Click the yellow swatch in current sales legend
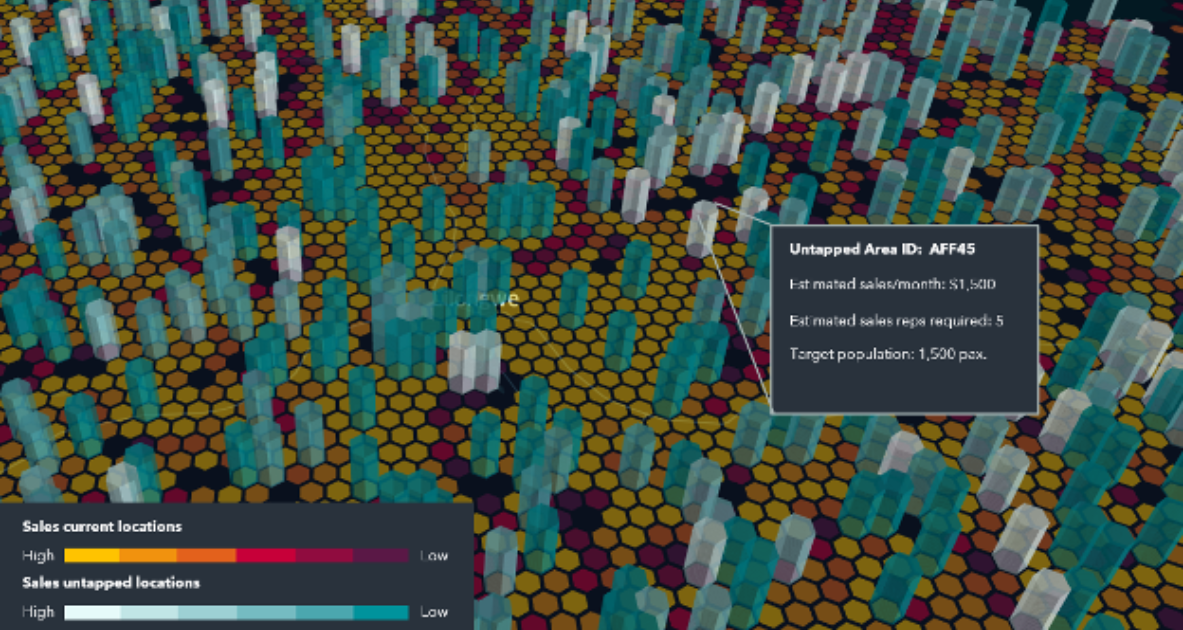Viewport: 1183px width, 630px height. (92, 555)
